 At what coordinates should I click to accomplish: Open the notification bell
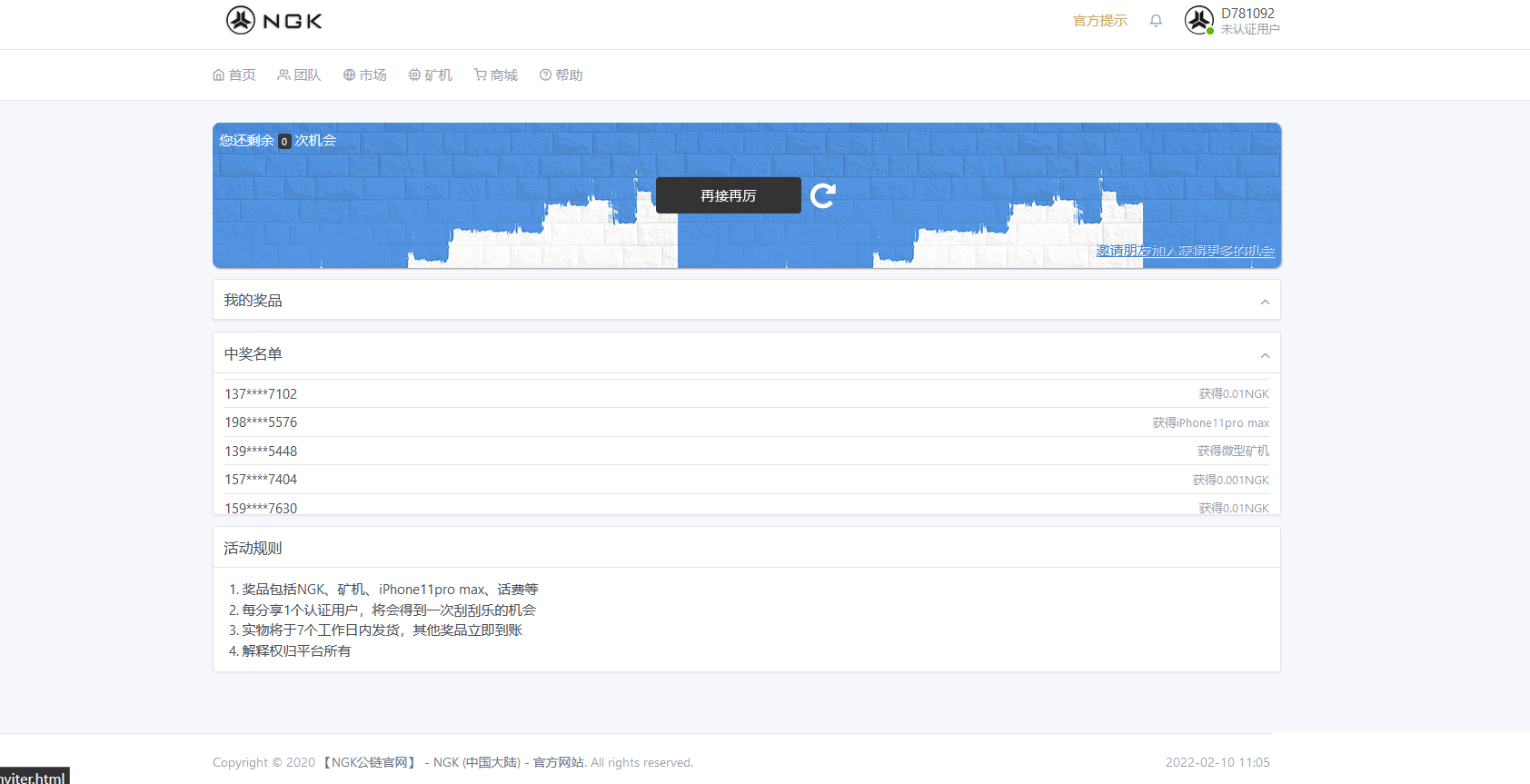click(1156, 21)
